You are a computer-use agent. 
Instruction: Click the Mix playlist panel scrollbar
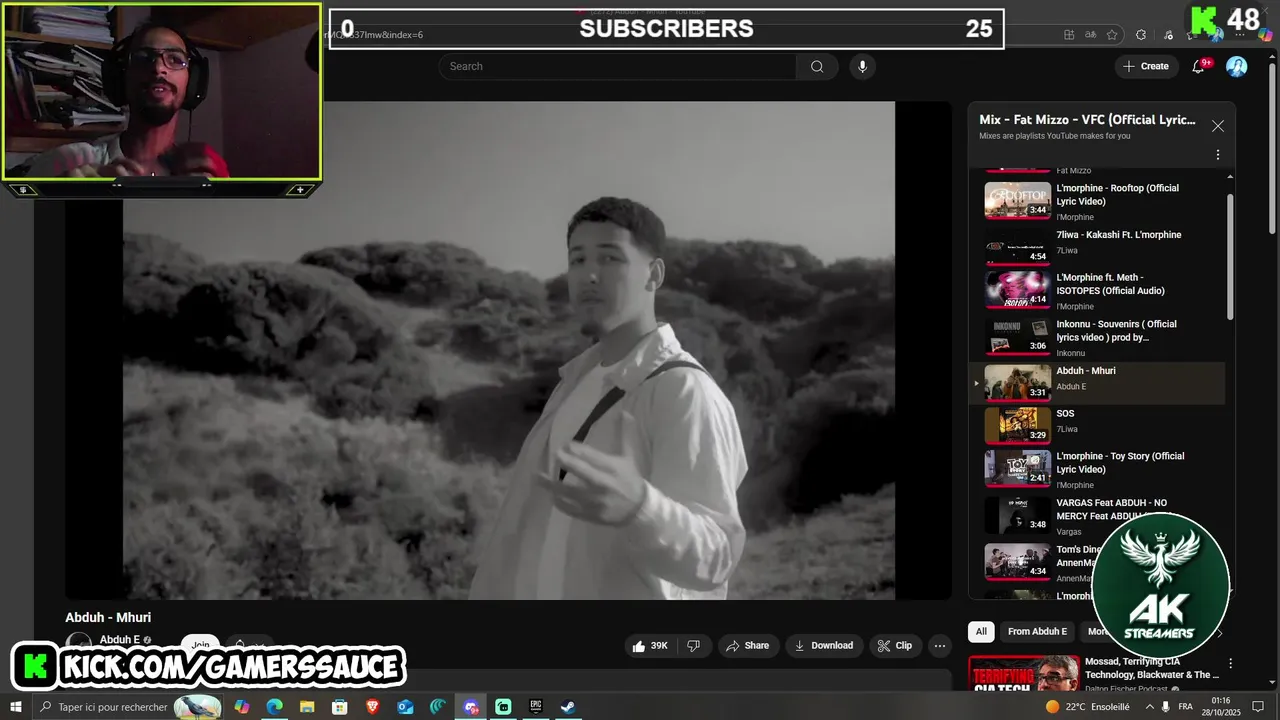1230,257
